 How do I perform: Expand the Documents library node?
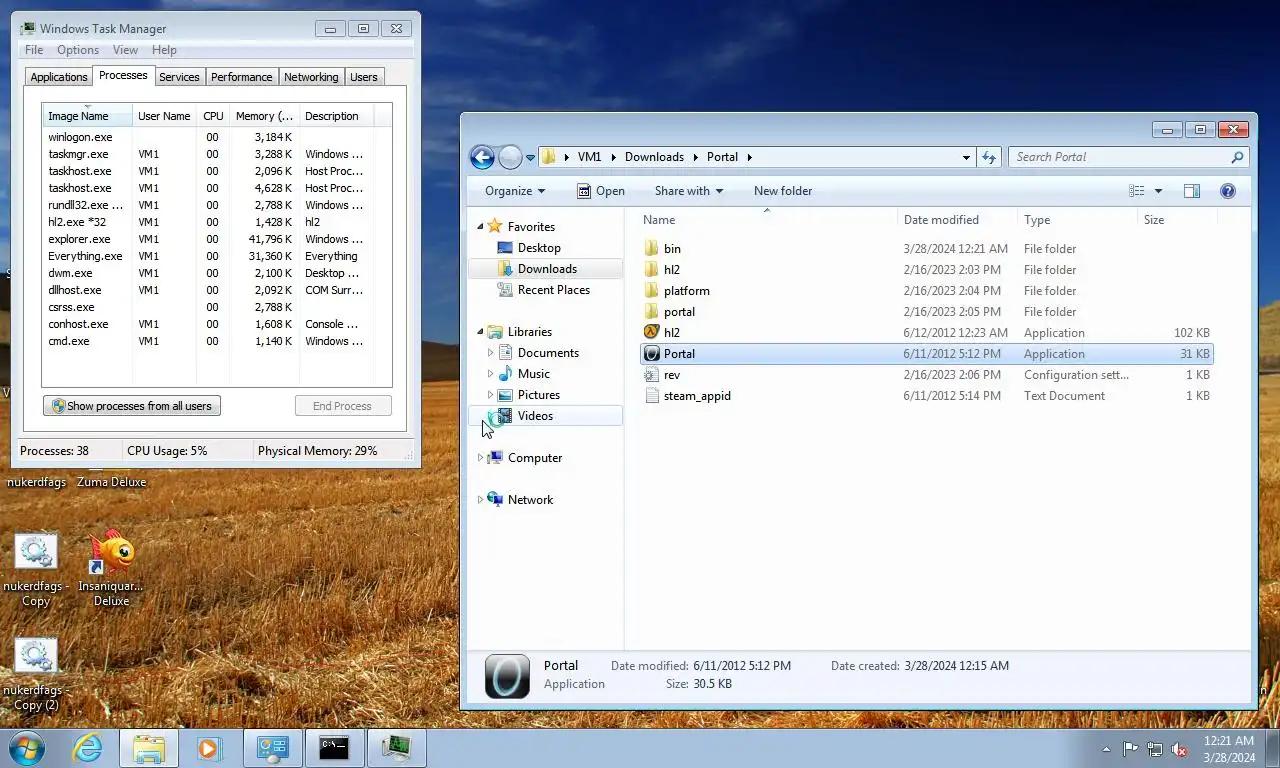tap(490, 353)
